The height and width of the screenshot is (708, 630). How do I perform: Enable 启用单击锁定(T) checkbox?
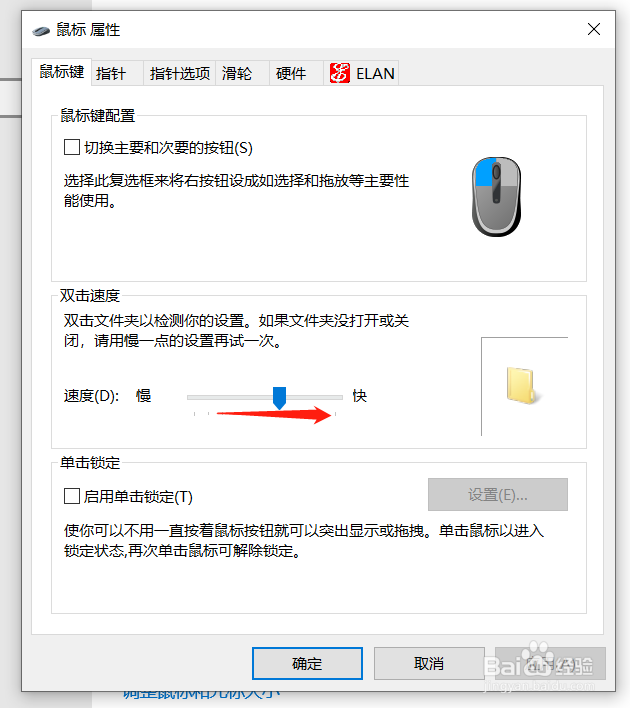[x=72, y=496]
